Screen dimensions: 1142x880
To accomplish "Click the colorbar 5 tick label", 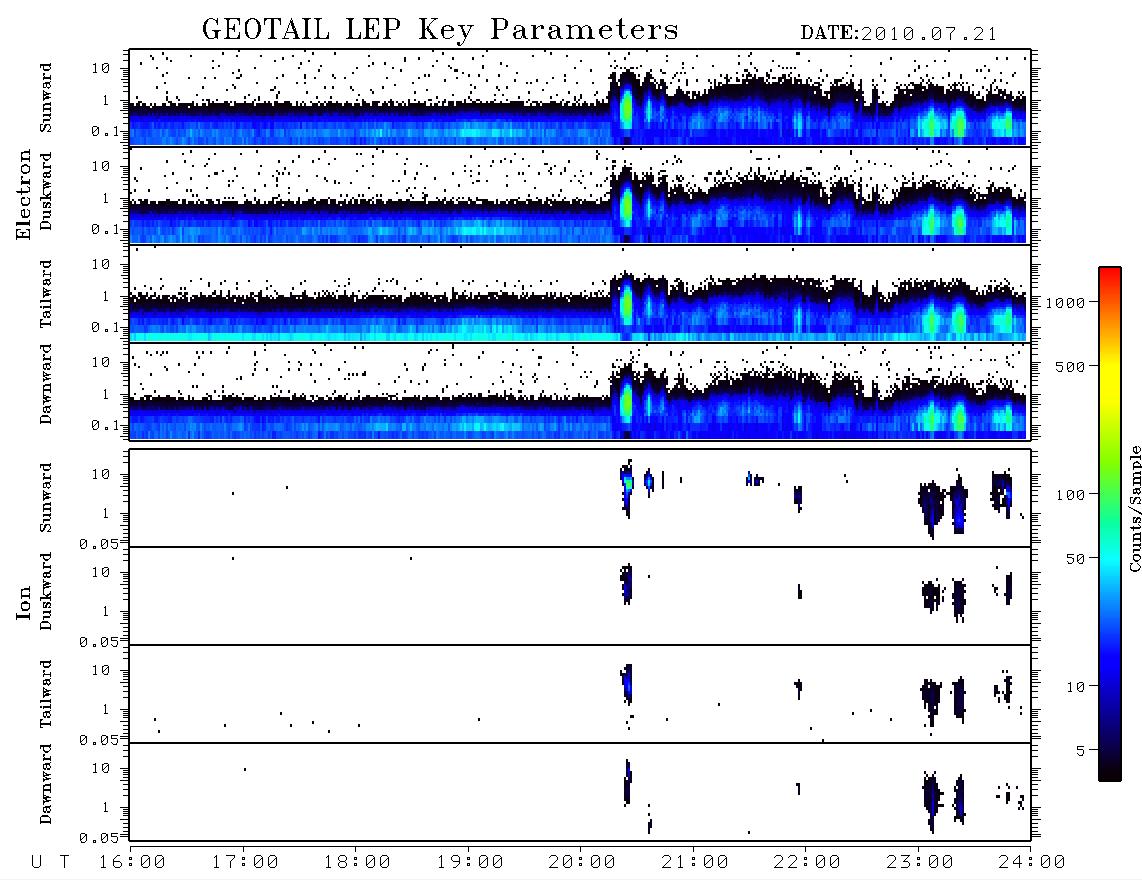I will pos(1080,750).
